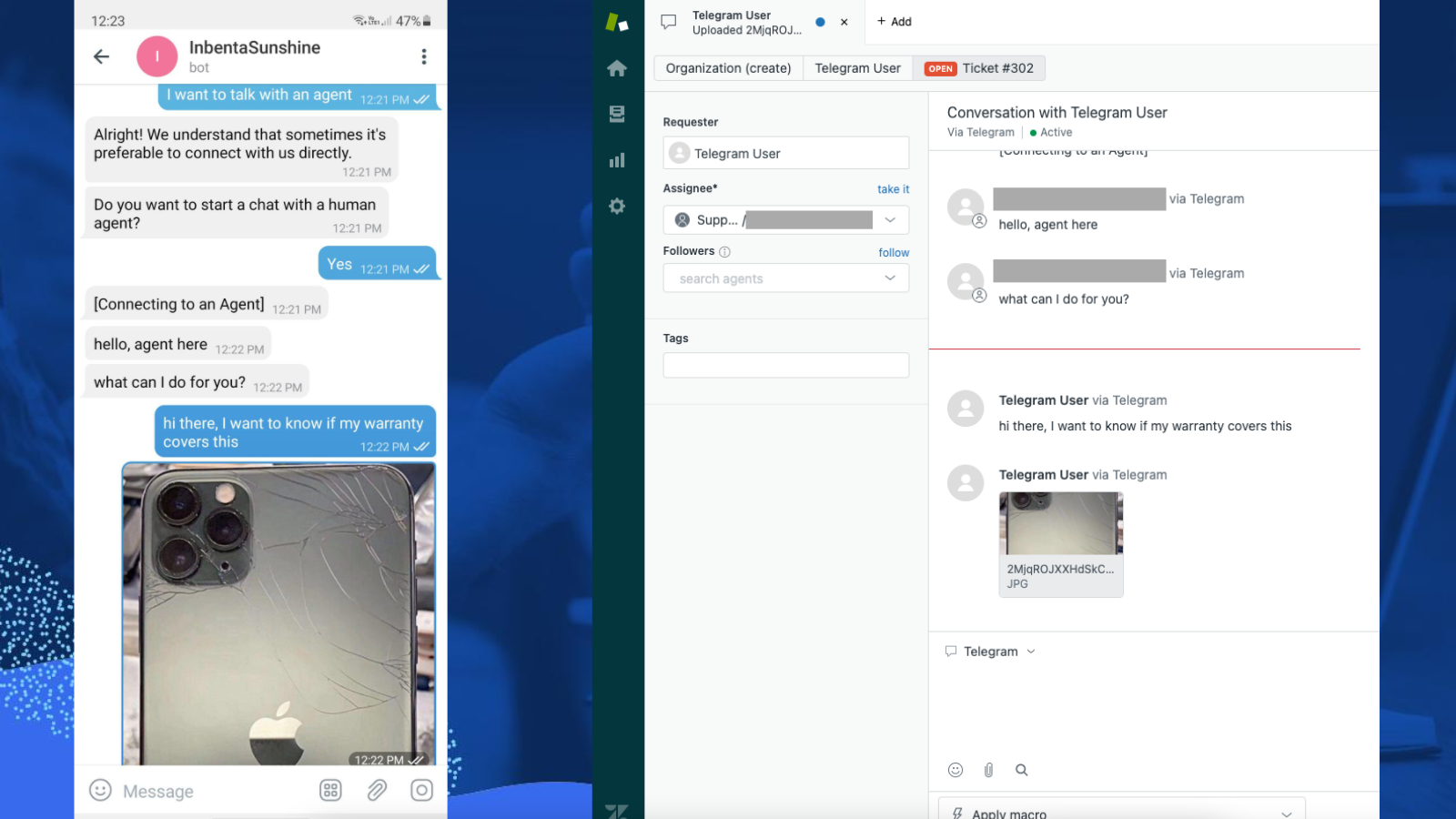This screenshot has width=1456, height=819.
Task: Tap the Telegram camera icon
Action: 421,790
